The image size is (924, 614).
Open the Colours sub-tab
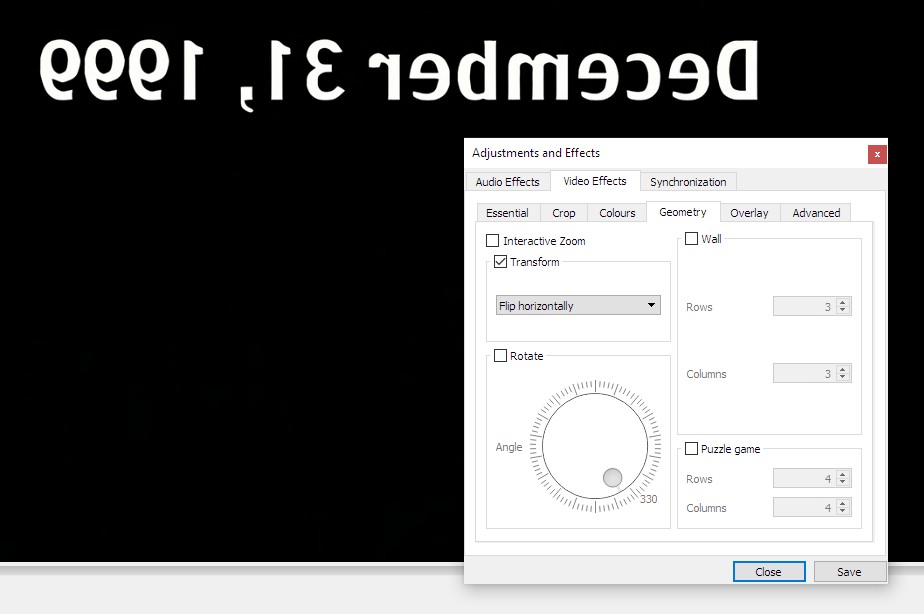tap(617, 213)
